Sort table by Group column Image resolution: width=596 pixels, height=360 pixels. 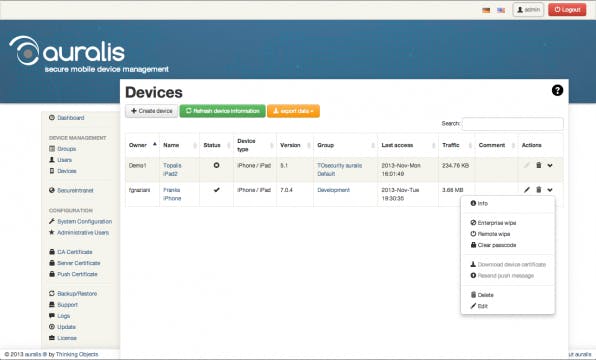tap(345, 145)
